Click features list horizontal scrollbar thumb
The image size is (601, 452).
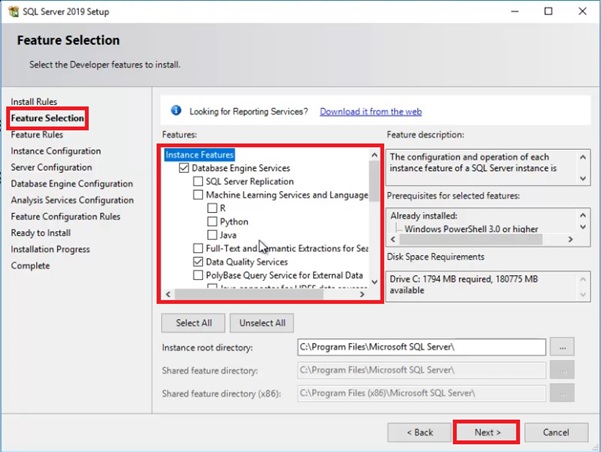click(x=249, y=294)
